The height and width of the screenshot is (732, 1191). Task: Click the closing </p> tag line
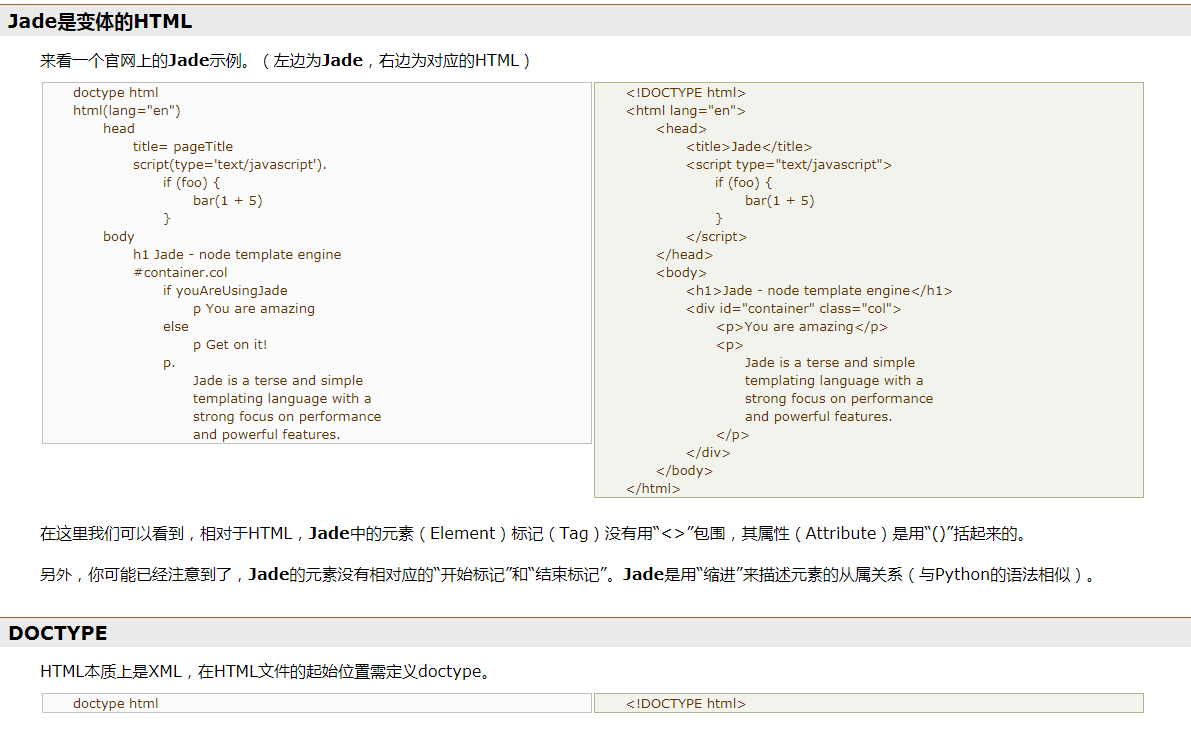732,435
